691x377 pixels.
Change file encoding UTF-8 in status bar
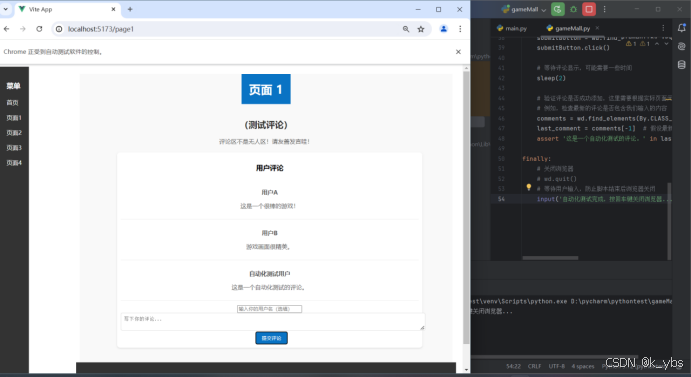pos(557,366)
